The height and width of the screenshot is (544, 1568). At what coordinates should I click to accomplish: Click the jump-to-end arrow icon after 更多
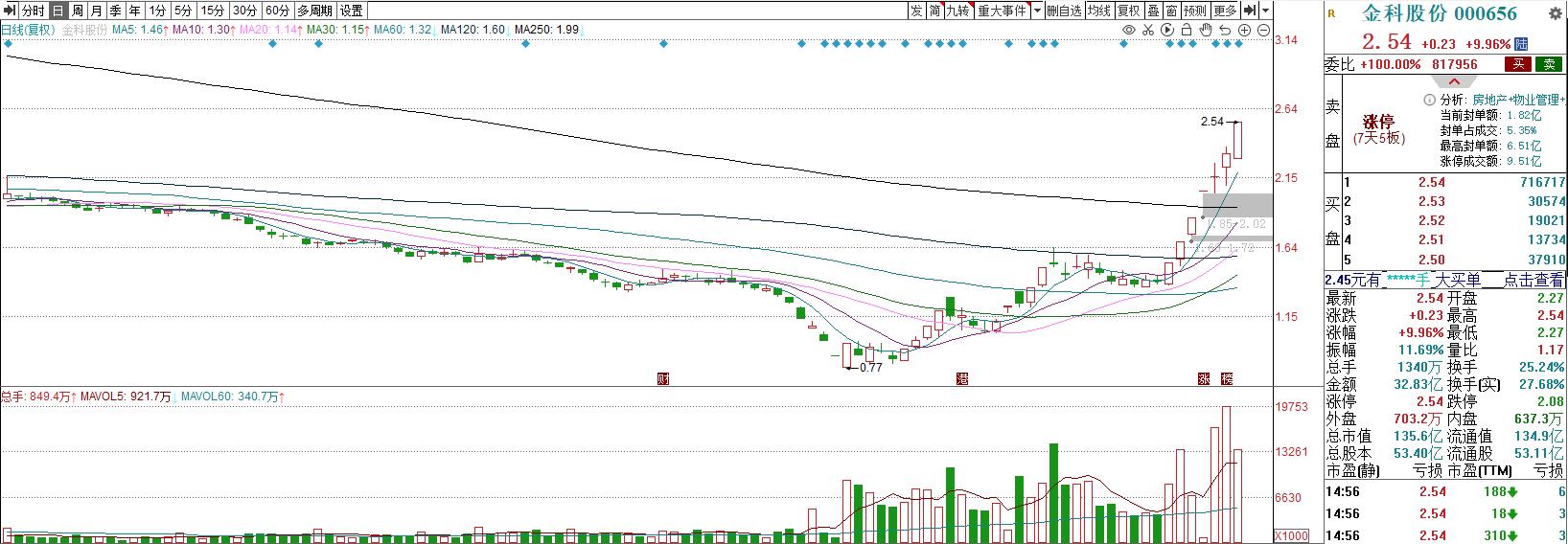[x=1250, y=11]
